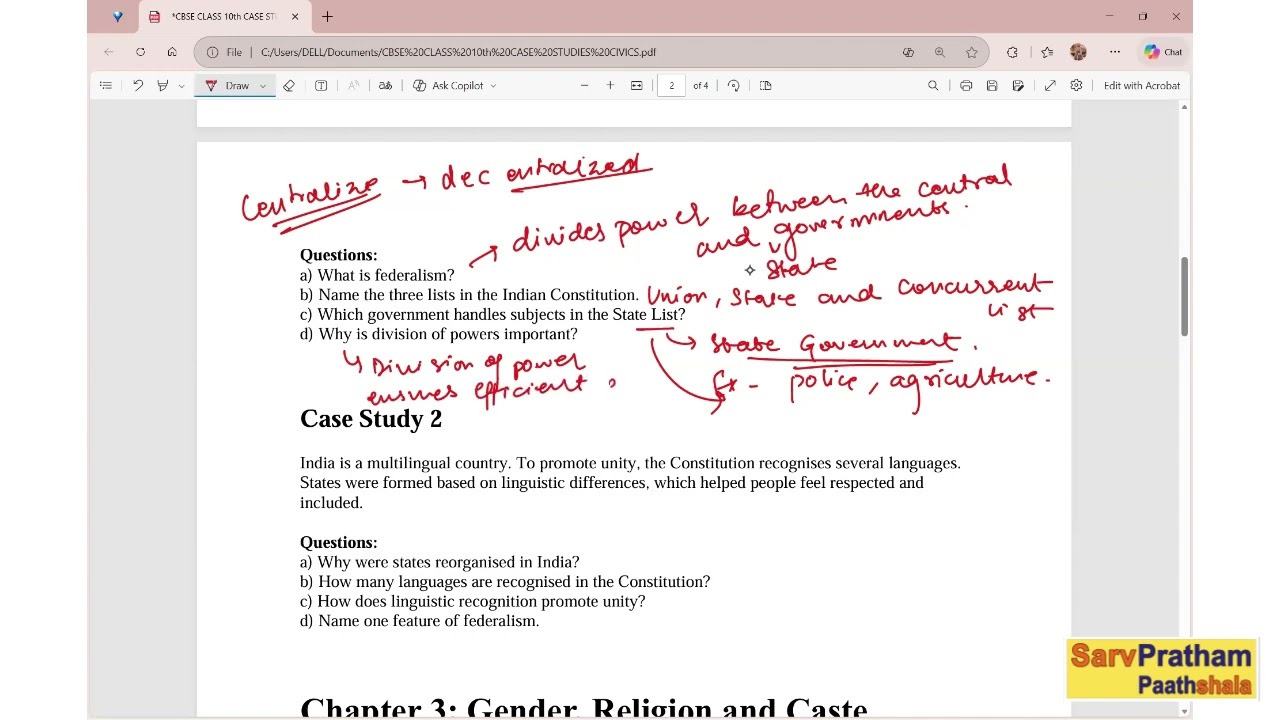Click the address bar zoom magnifier

click(x=940, y=52)
